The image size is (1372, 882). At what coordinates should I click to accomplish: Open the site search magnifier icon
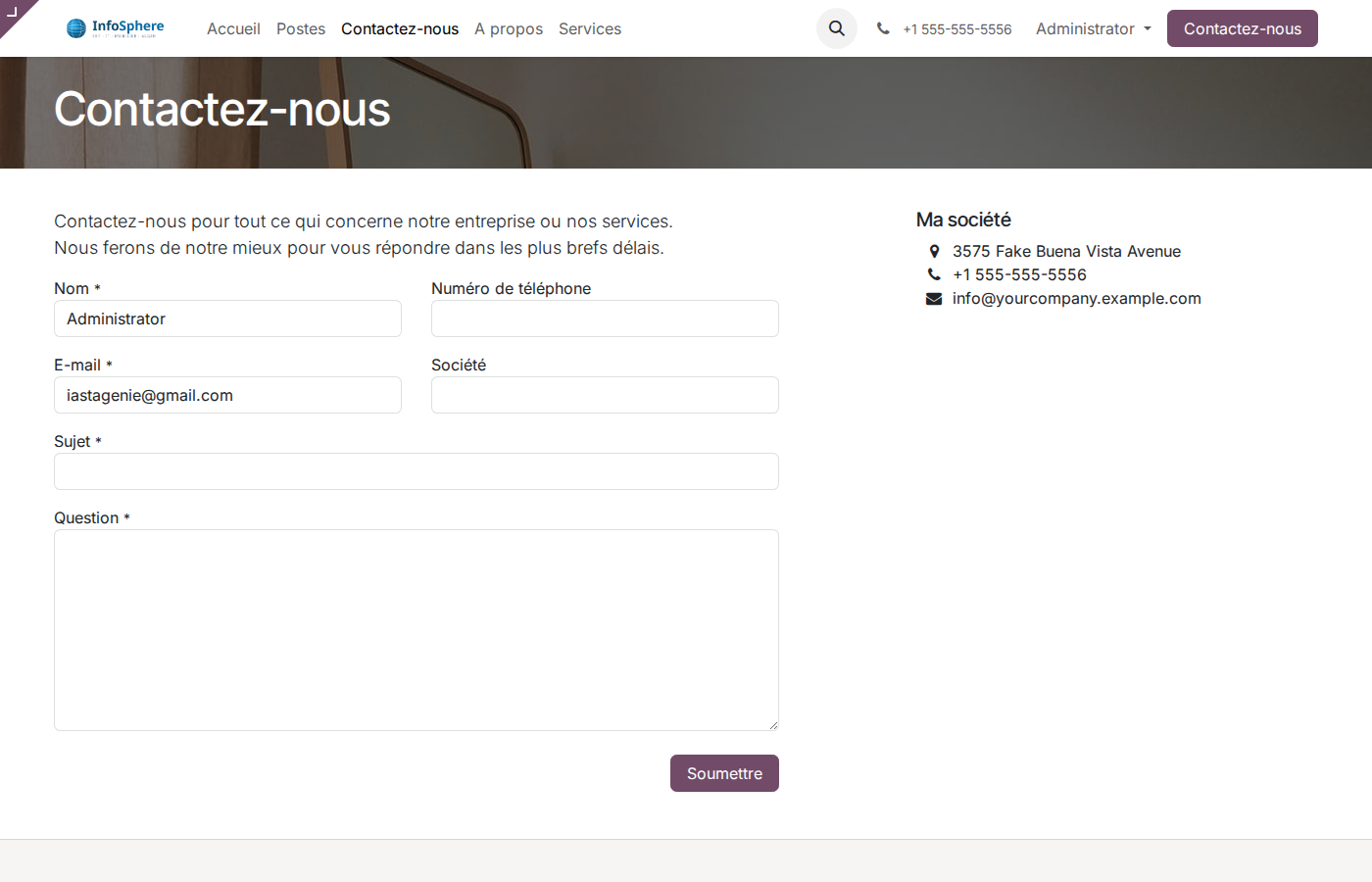[x=836, y=28]
